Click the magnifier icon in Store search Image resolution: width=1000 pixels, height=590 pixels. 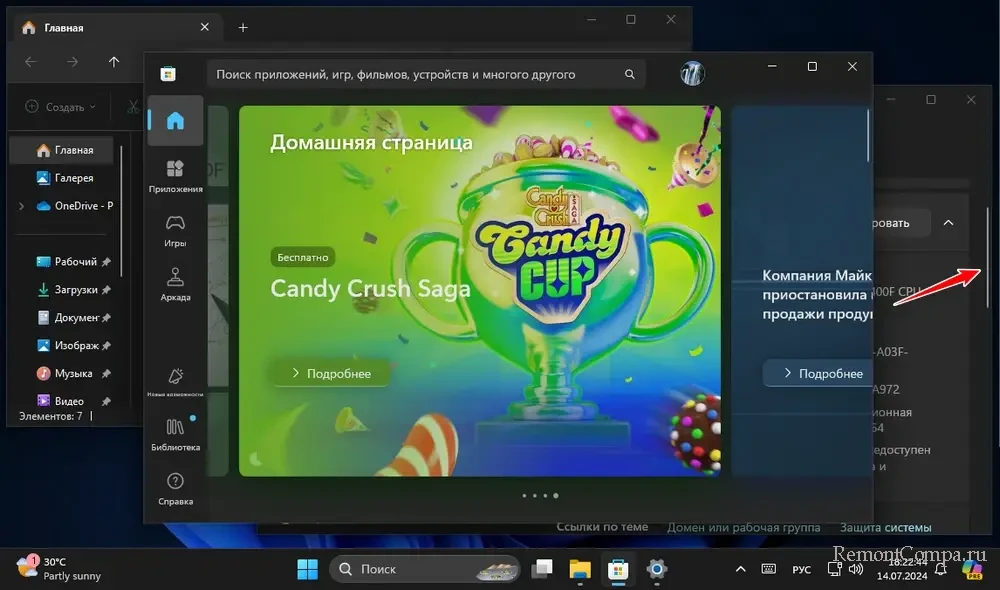(629, 75)
